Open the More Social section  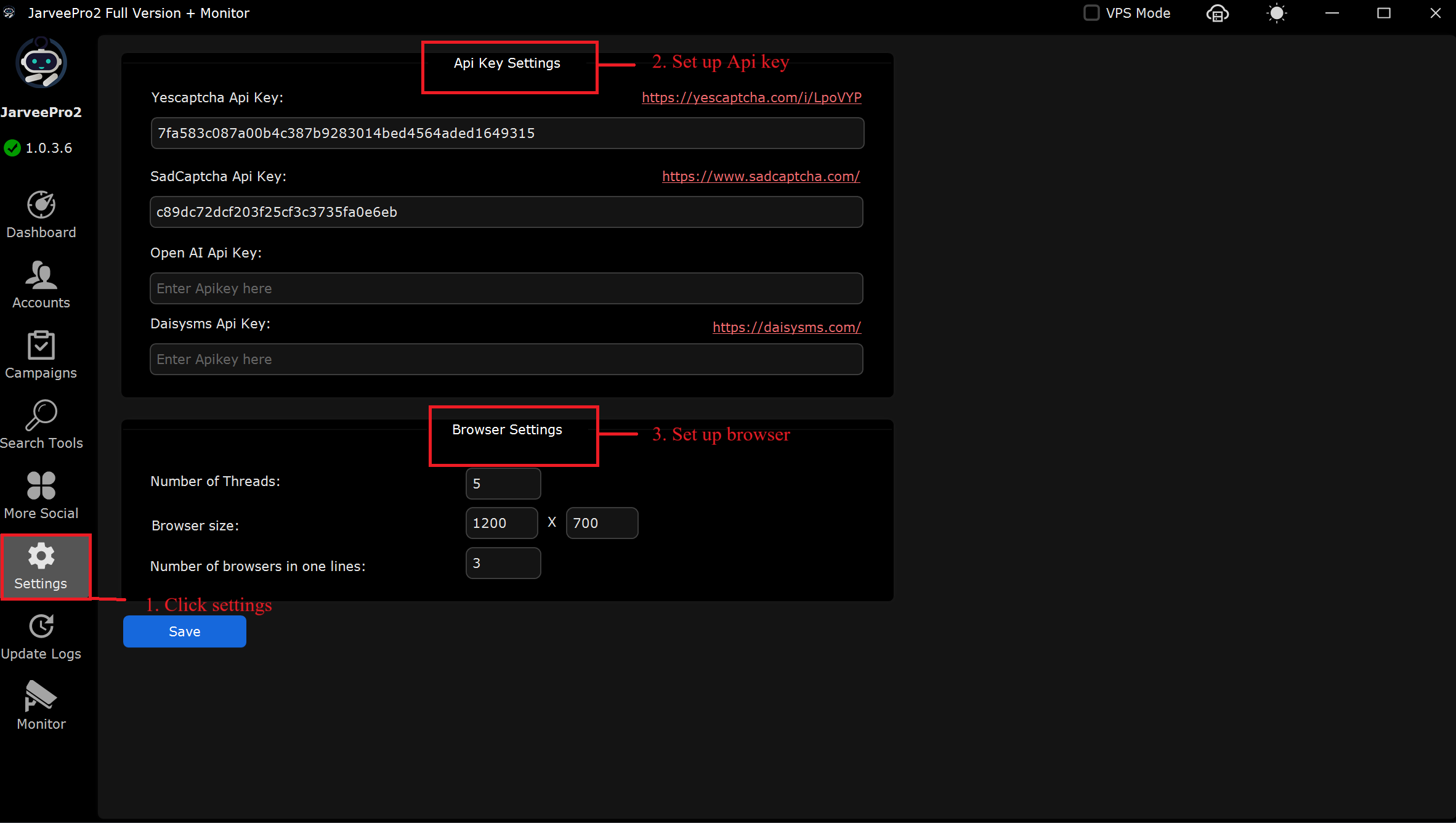pos(41,496)
